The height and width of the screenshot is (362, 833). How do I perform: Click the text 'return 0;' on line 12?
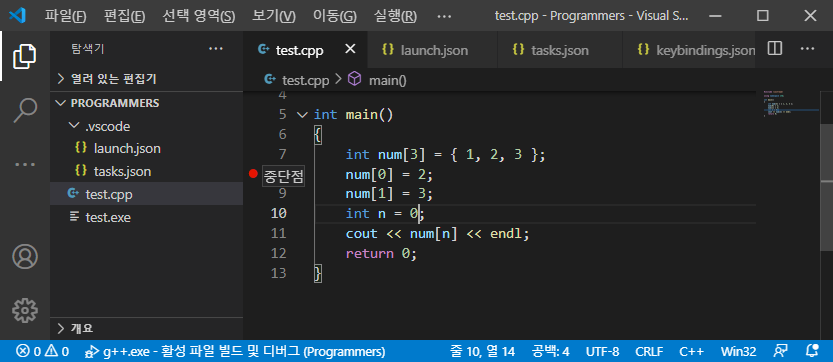pos(381,254)
